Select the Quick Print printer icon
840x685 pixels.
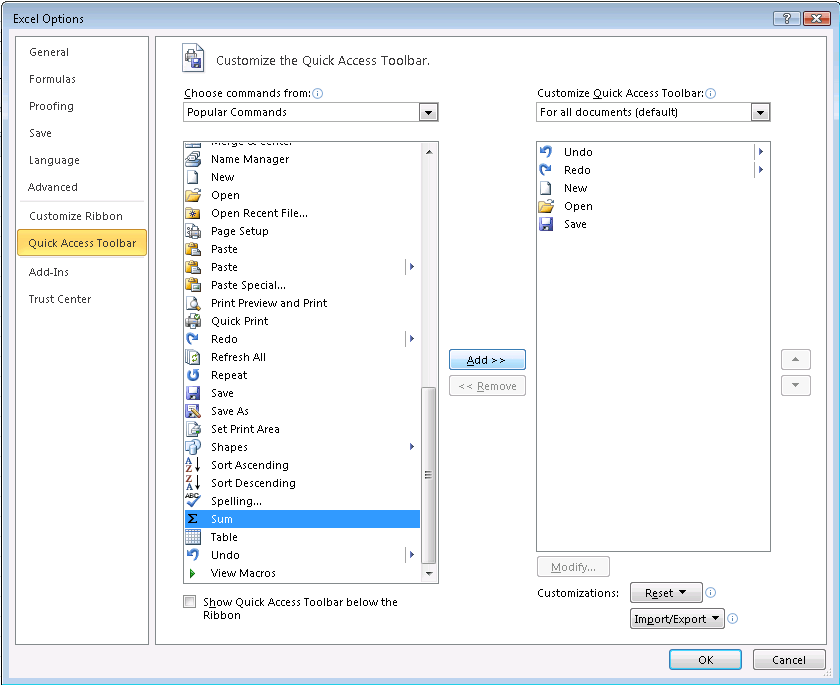193,321
